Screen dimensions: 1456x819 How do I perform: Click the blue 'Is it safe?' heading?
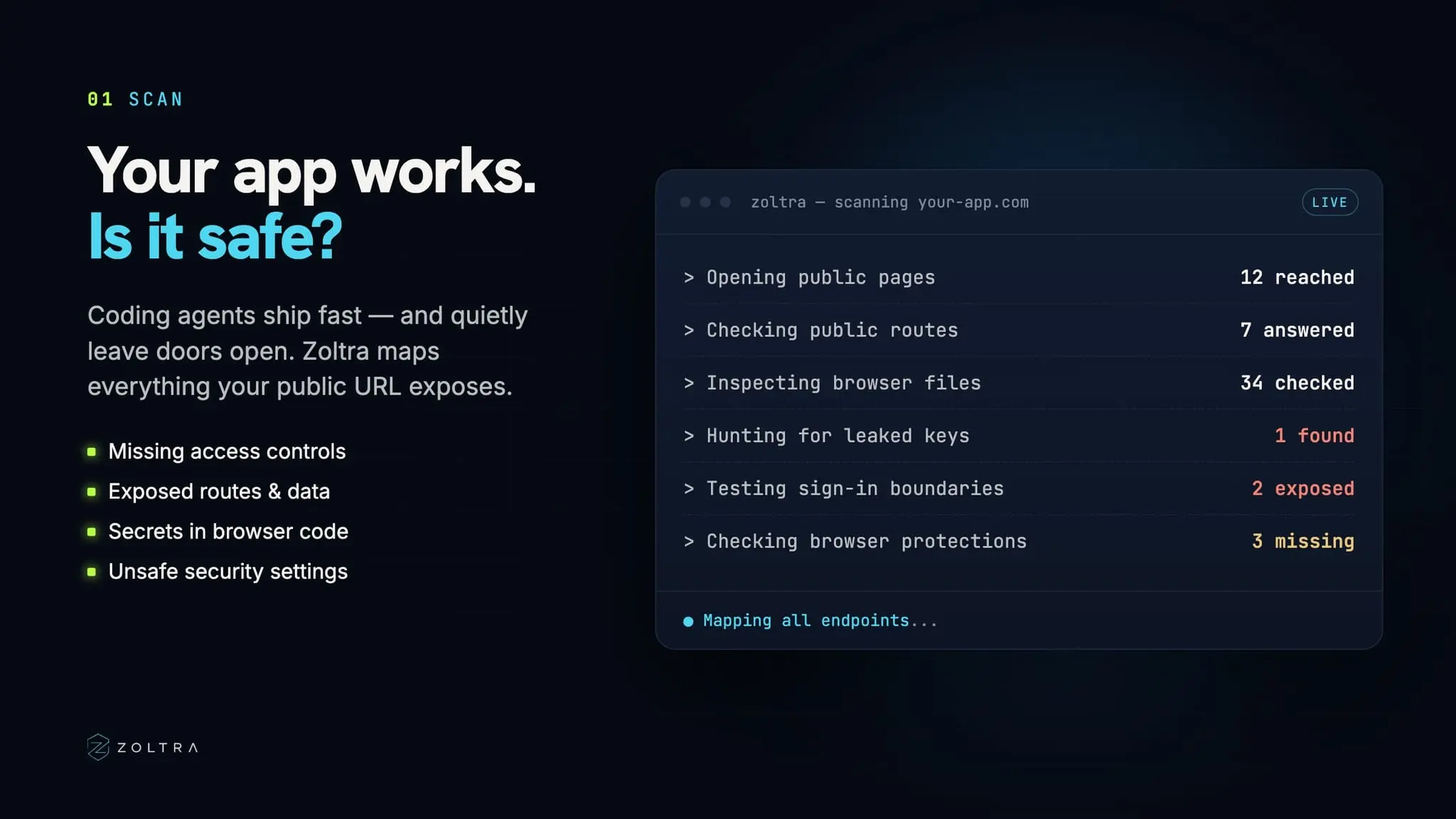[x=215, y=237]
